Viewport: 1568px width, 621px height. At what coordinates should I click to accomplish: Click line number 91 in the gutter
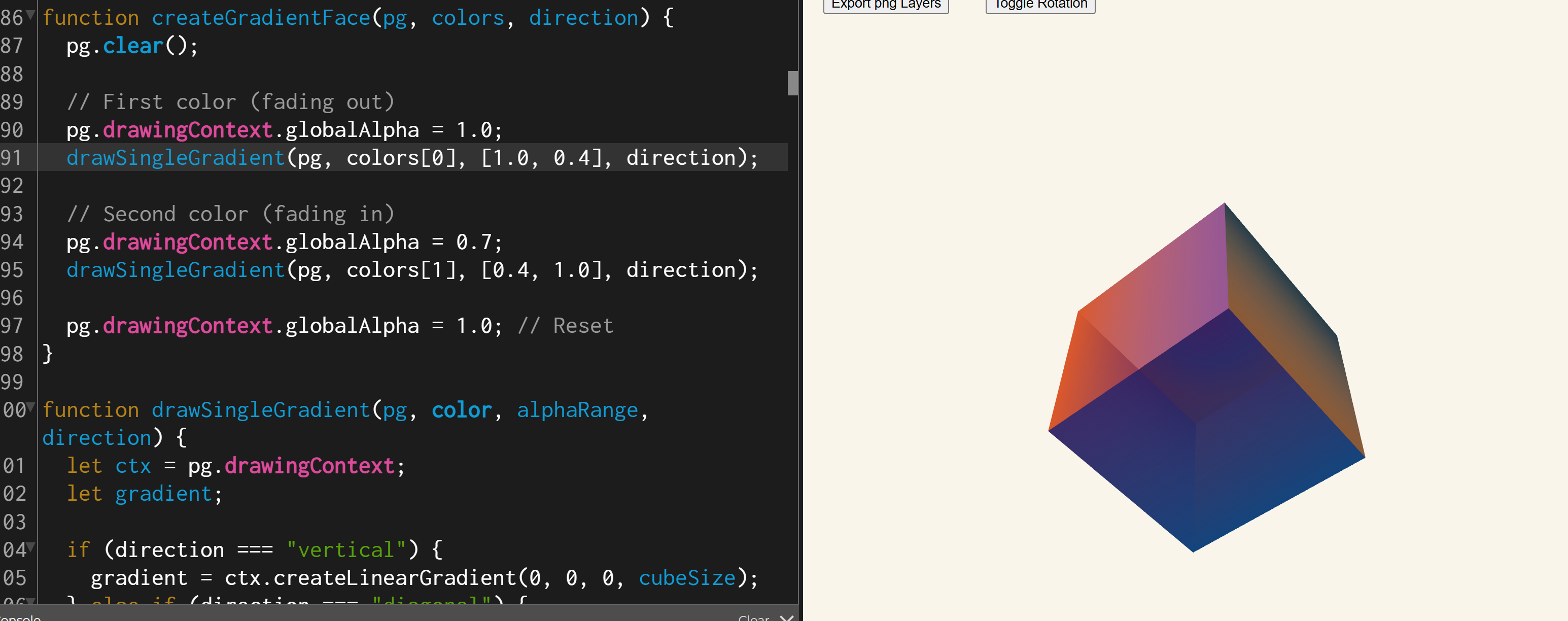pos(12,158)
